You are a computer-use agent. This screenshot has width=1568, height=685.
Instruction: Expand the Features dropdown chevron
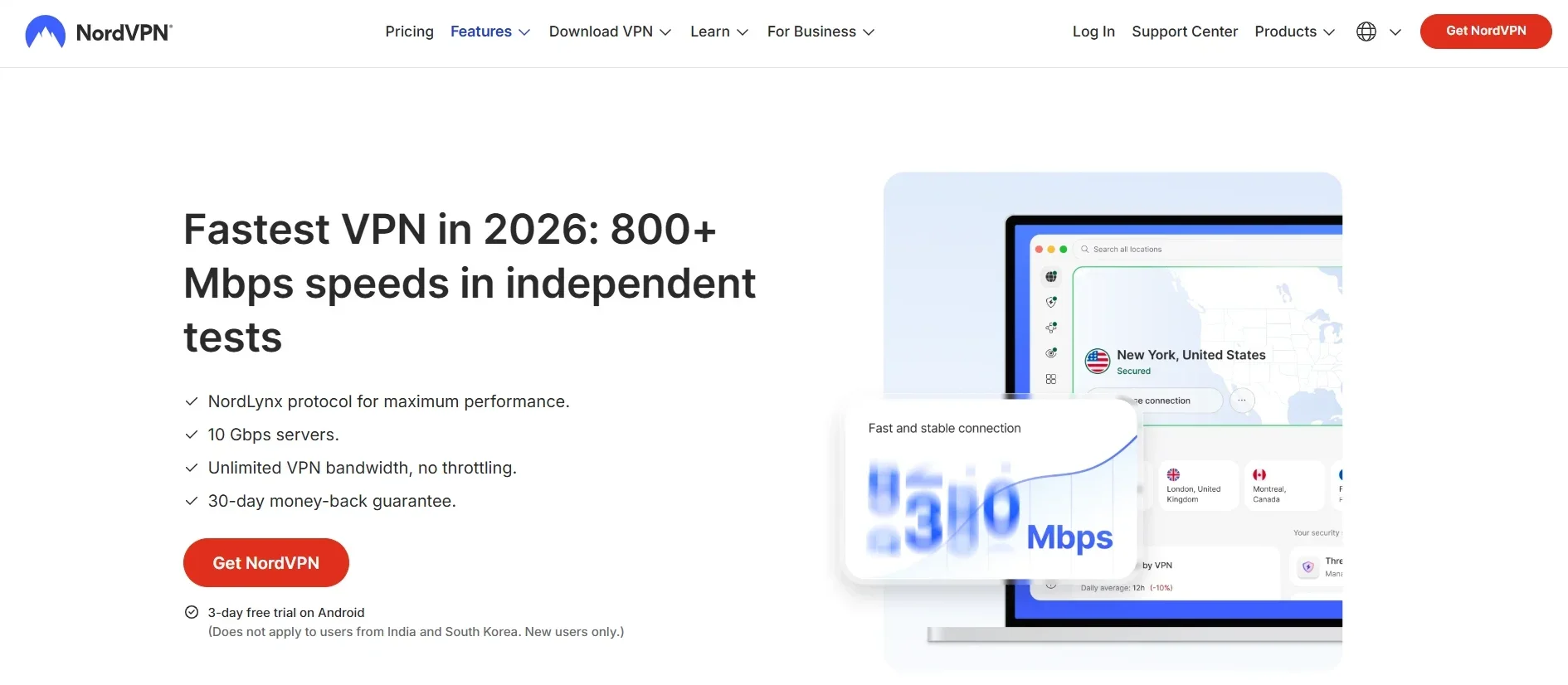tap(524, 32)
